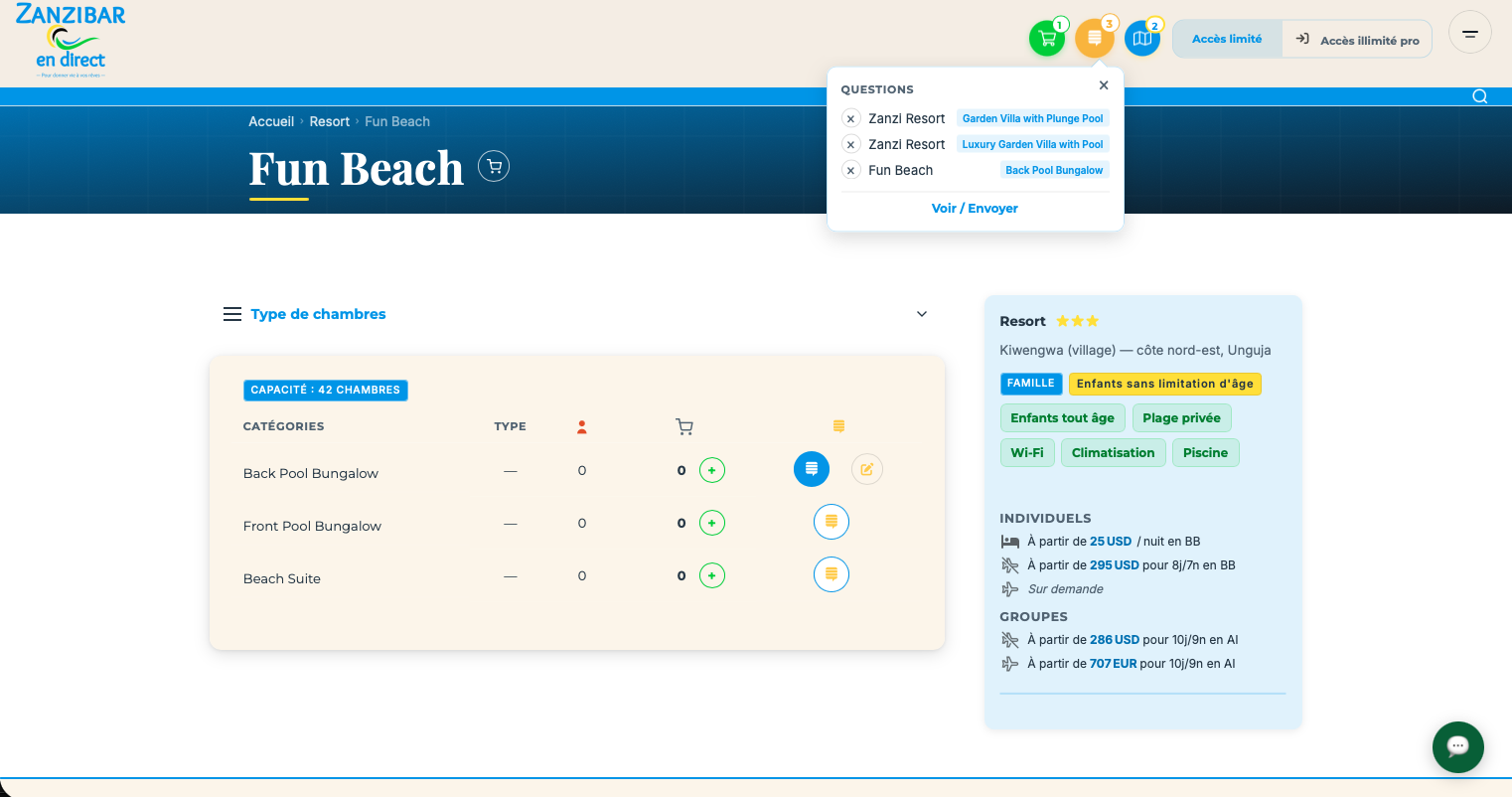The height and width of the screenshot is (797, 1512).
Task: Open the green shopping cart icon
Action: 1047,39
